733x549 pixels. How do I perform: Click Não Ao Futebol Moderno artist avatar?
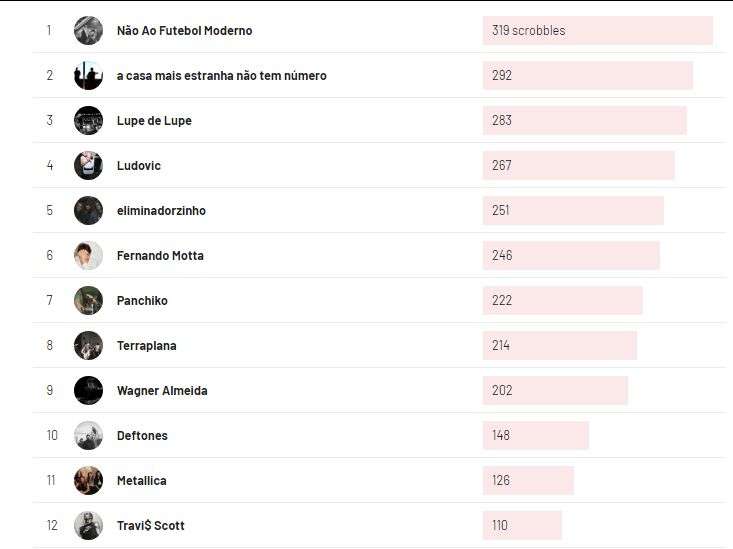point(88,30)
